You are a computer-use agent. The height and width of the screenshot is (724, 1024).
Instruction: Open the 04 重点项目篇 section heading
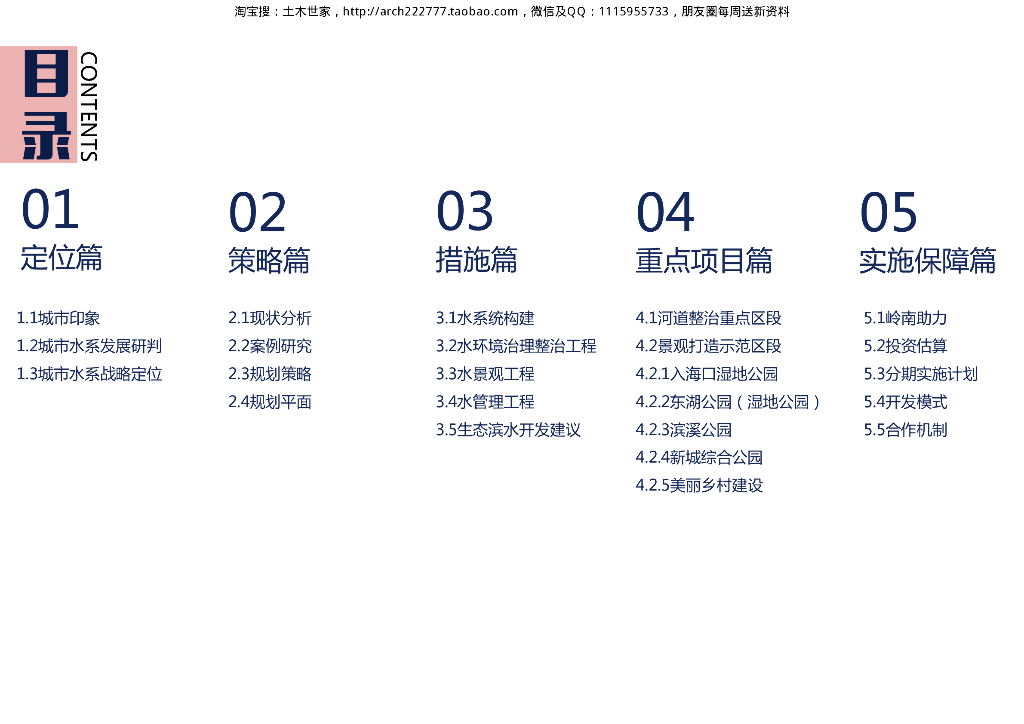click(704, 232)
